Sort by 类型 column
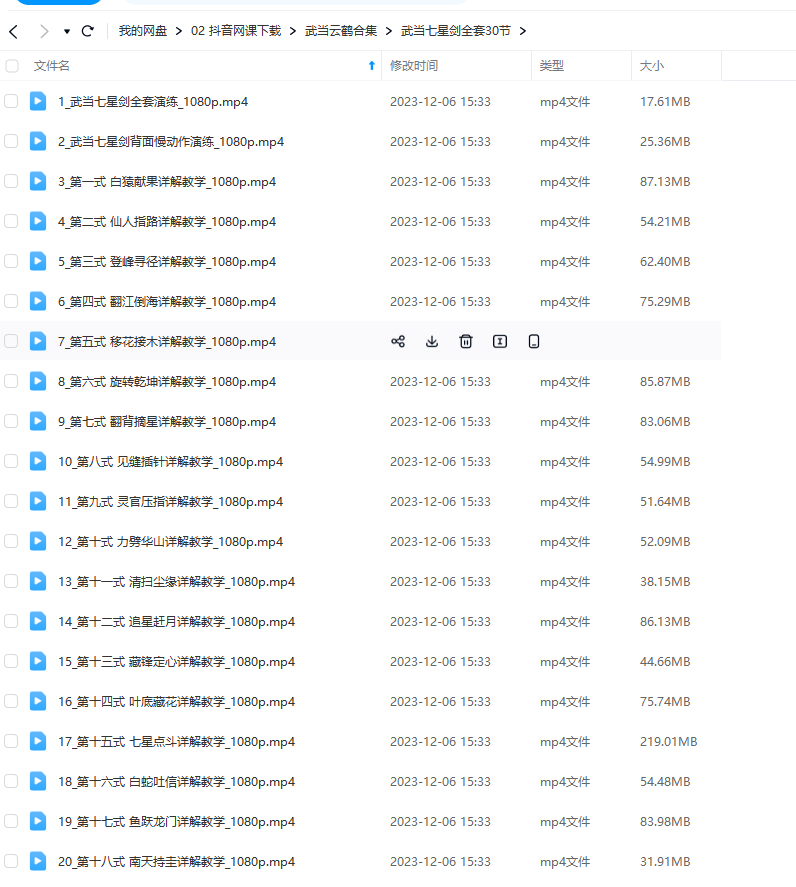 552,66
